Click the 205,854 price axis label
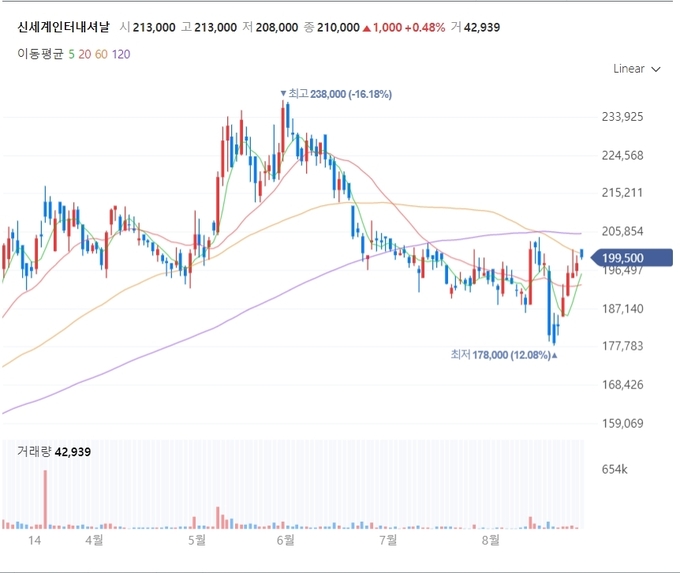The height and width of the screenshot is (573, 680). point(622,231)
